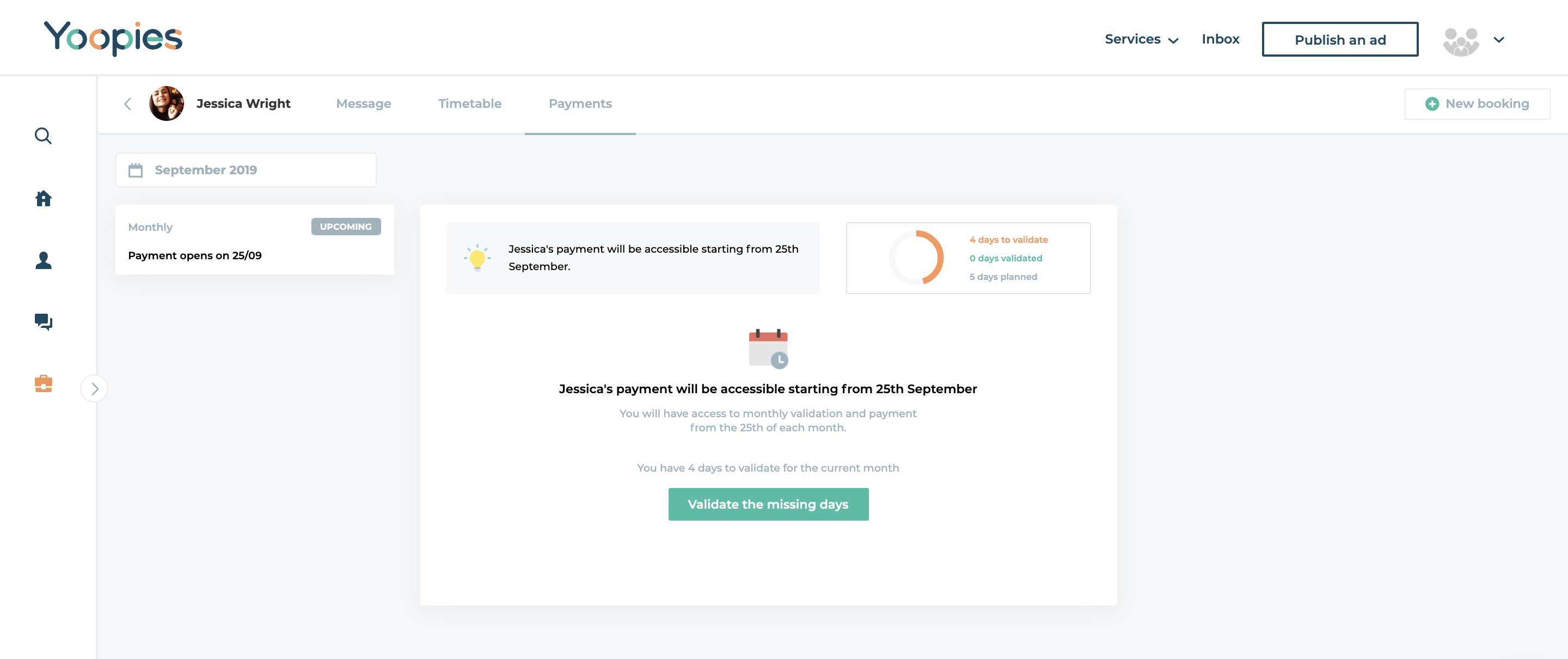This screenshot has width=1568, height=659.
Task: Click calendar icon in month field
Action: point(135,170)
